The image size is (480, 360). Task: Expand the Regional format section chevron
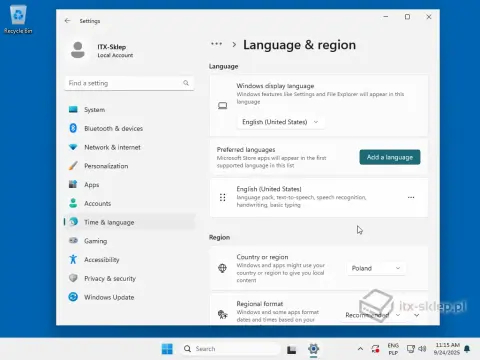417,315
